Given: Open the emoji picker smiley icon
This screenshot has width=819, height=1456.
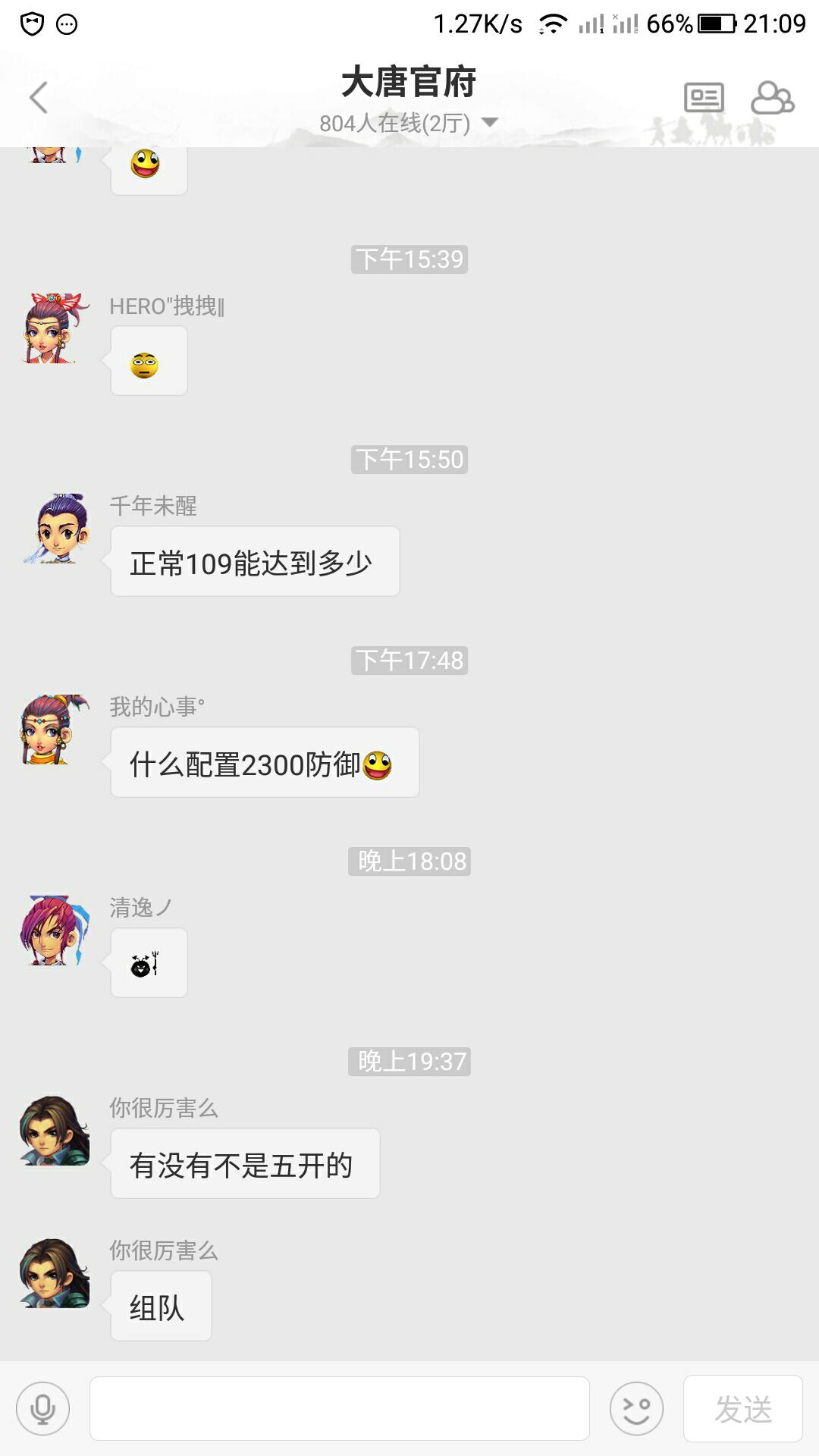Looking at the screenshot, I should point(636,1408).
